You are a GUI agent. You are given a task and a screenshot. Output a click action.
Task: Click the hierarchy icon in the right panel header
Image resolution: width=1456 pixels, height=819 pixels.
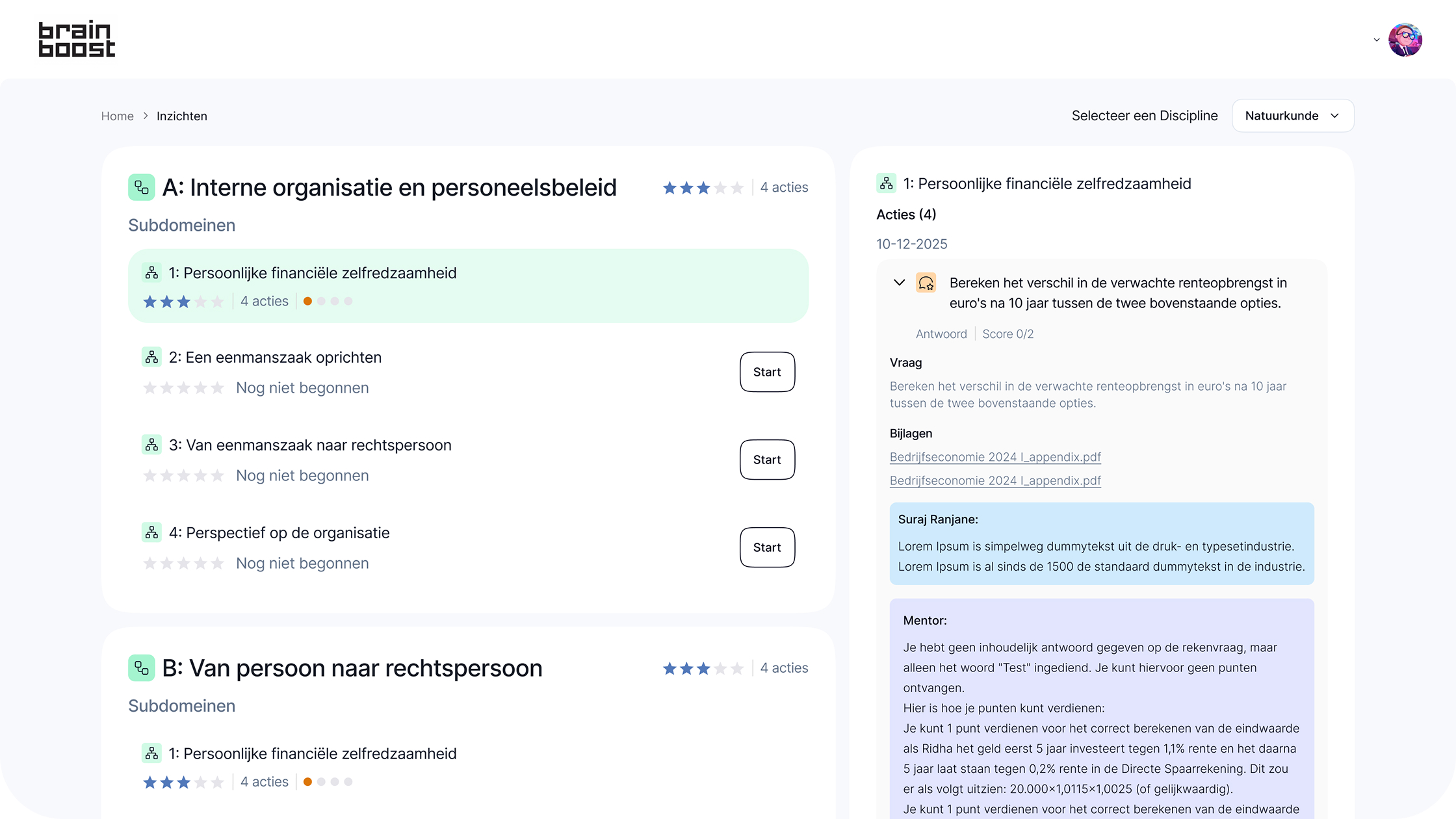click(x=886, y=184)
